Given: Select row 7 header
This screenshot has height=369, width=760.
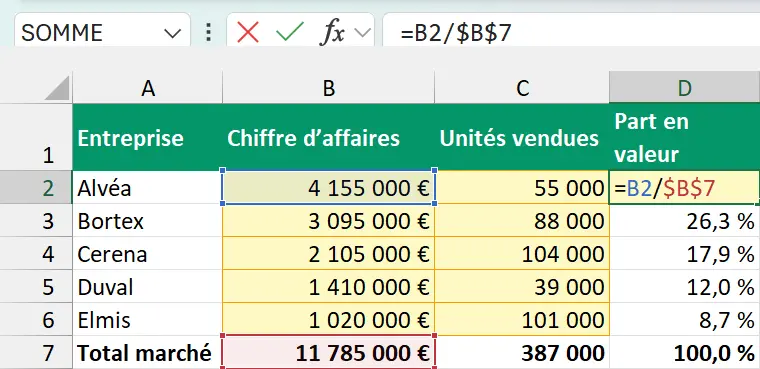Looking at the screenshot, I should pos(36,353).
